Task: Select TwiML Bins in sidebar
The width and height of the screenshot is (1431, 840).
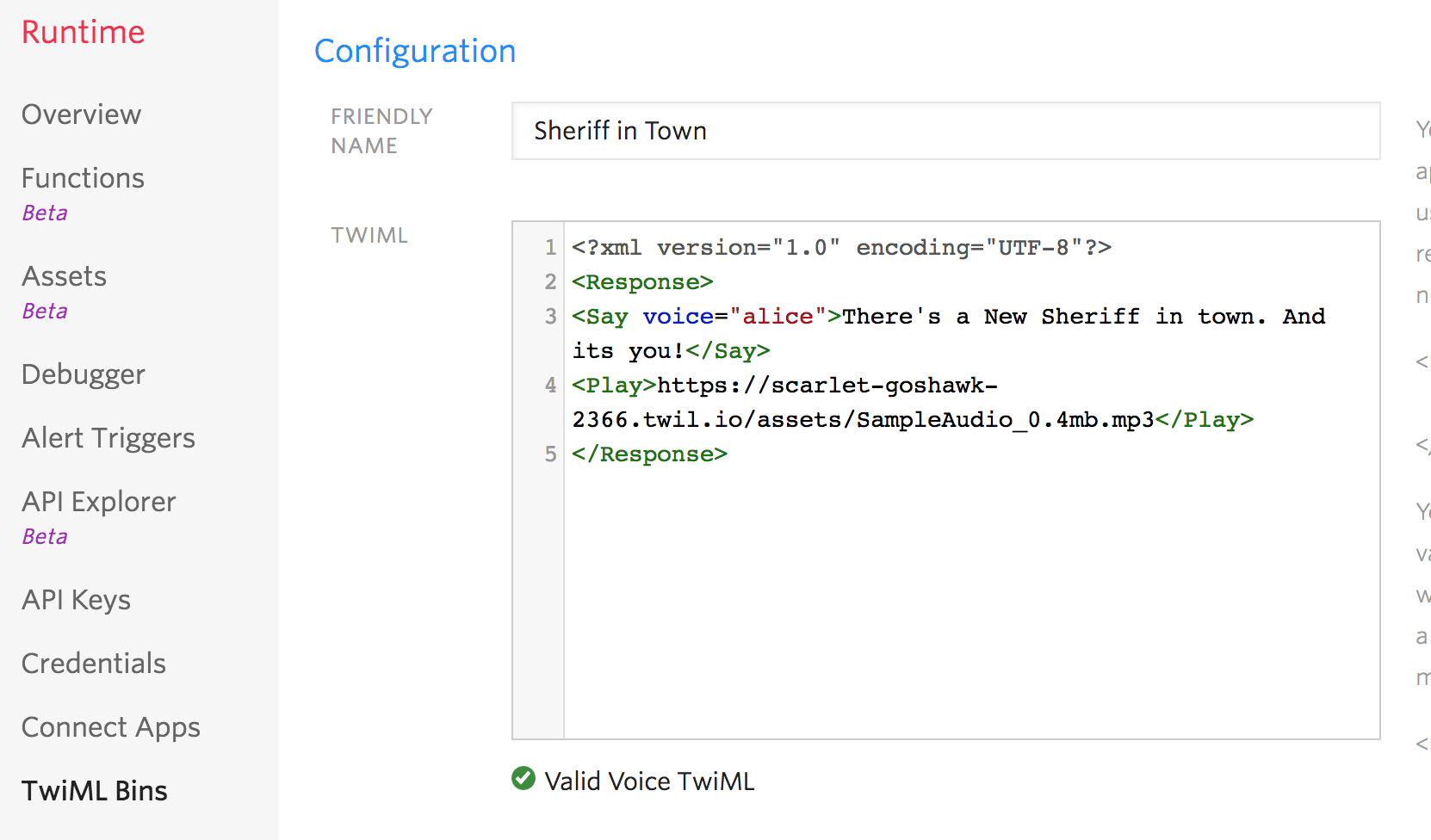Action: click(95, 791)
